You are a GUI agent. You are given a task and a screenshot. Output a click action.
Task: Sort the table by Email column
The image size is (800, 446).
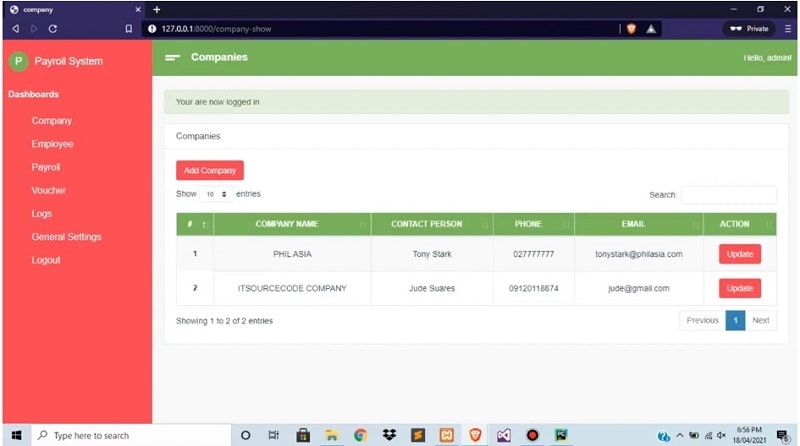pos(638,224)
